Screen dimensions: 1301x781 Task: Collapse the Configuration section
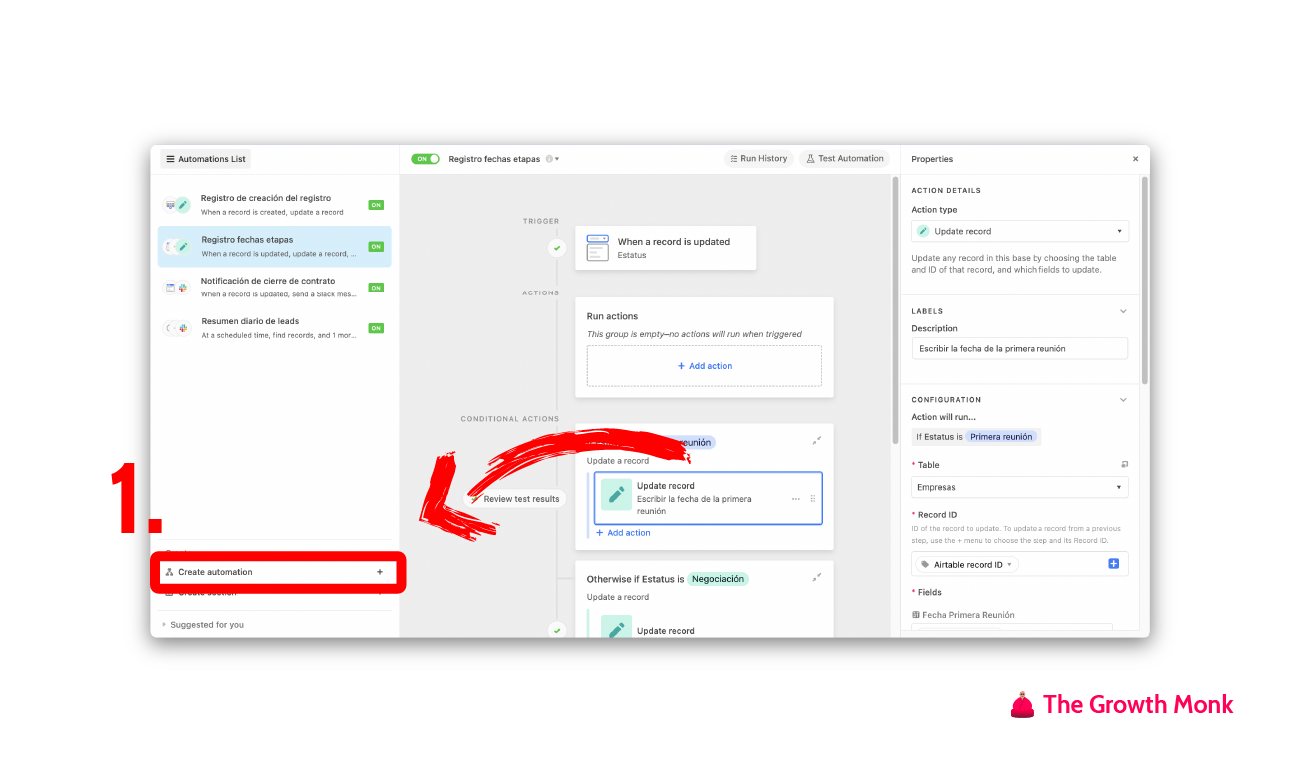[x=1123, y=400]
